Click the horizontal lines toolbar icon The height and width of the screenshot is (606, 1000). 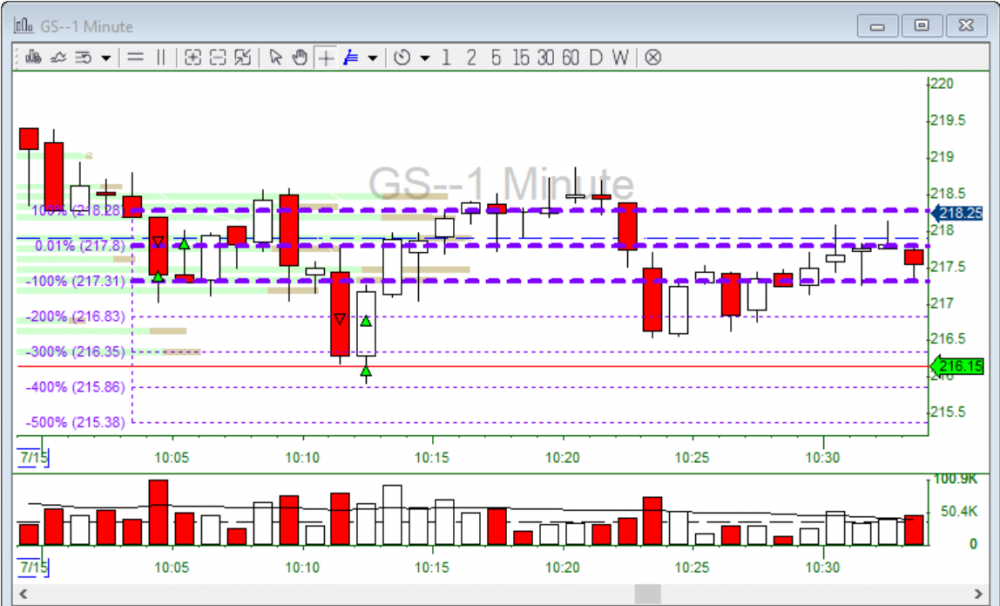[x=135, y=58]
